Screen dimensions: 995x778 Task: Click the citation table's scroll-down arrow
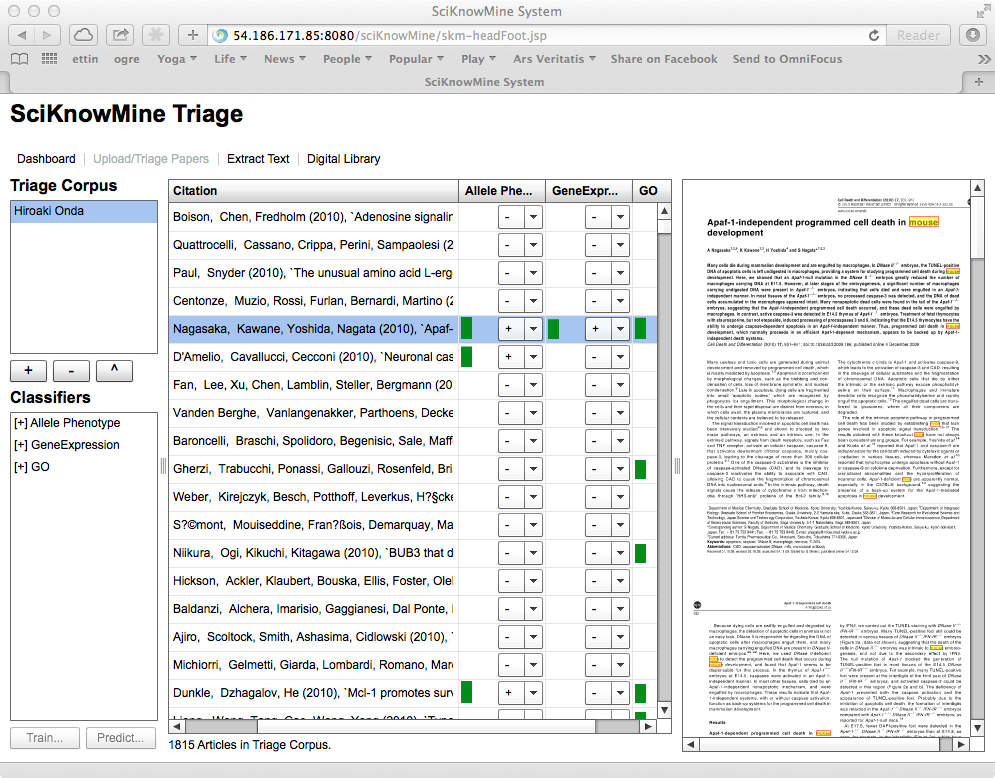coord(664,710)
